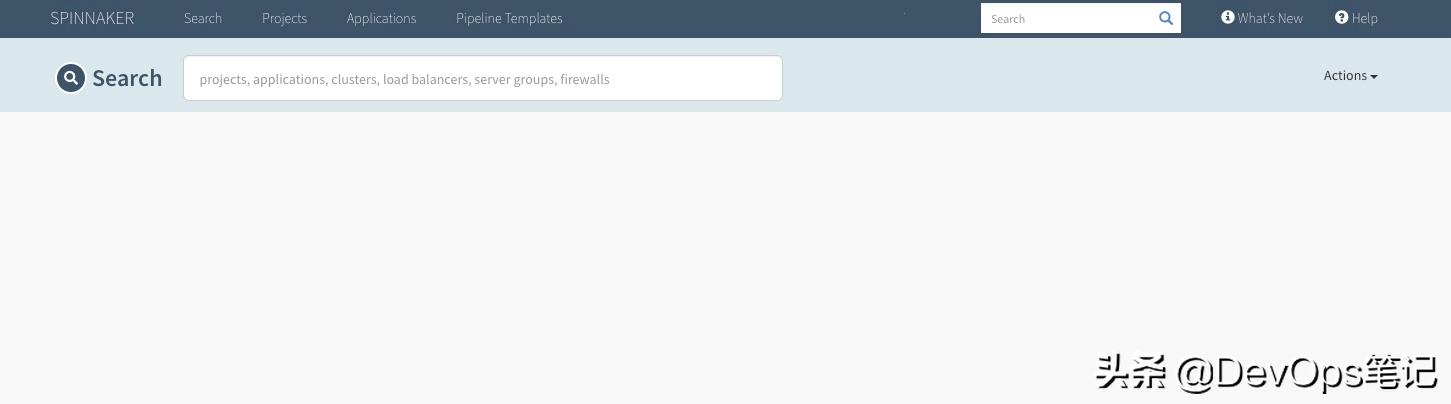
Task: Open the Search page from the navigation bar
Action: point(203,18)
